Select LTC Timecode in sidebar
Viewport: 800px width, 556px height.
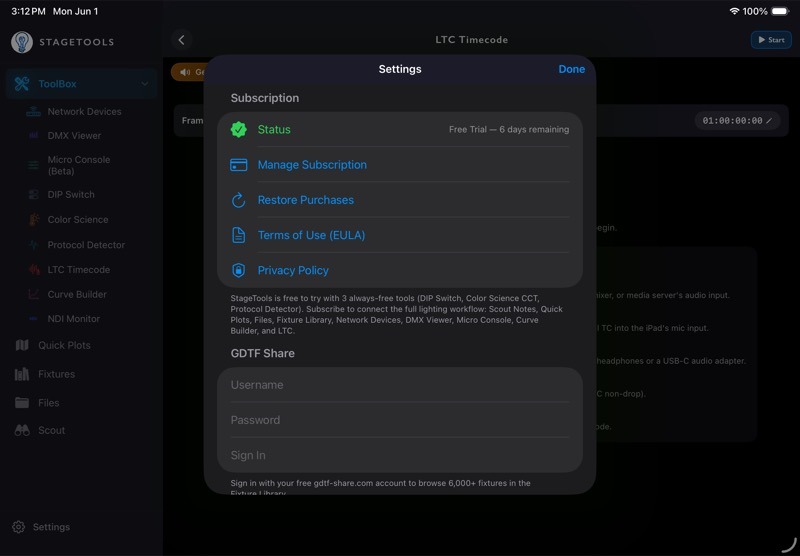pyautogui.click(x=79, y=269)
